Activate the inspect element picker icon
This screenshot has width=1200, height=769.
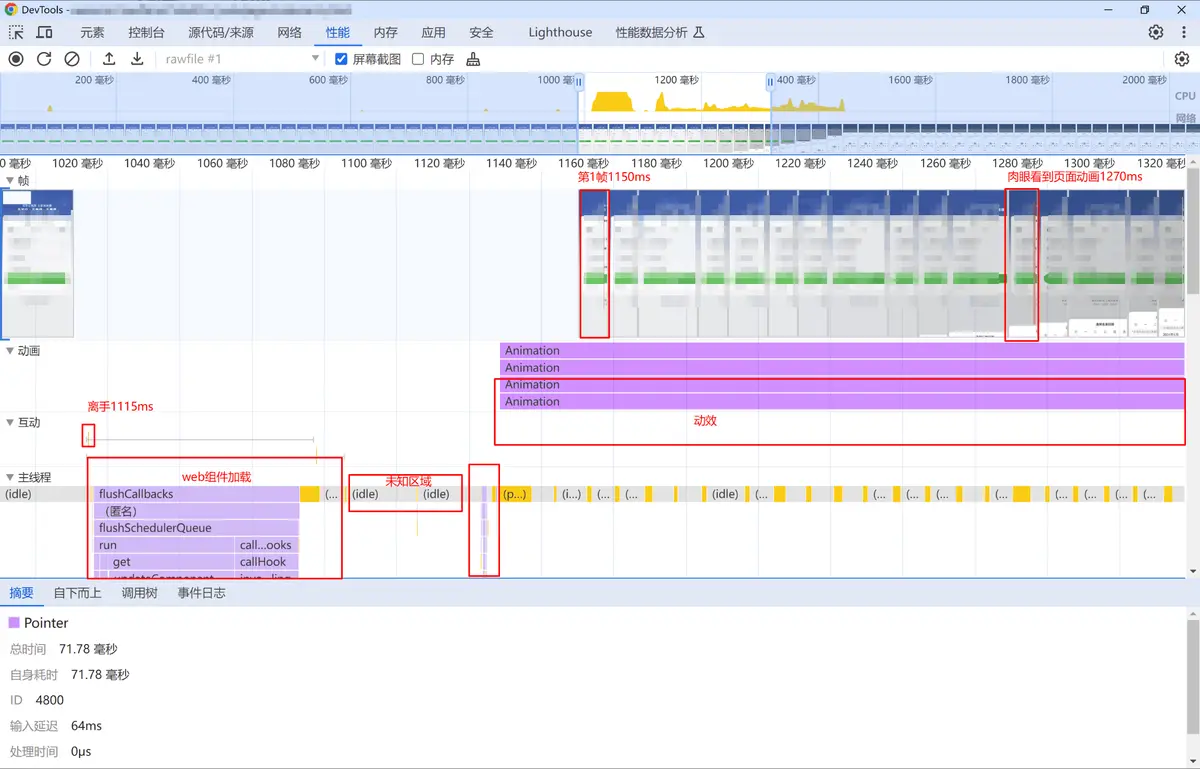click(x=16, y=32)
